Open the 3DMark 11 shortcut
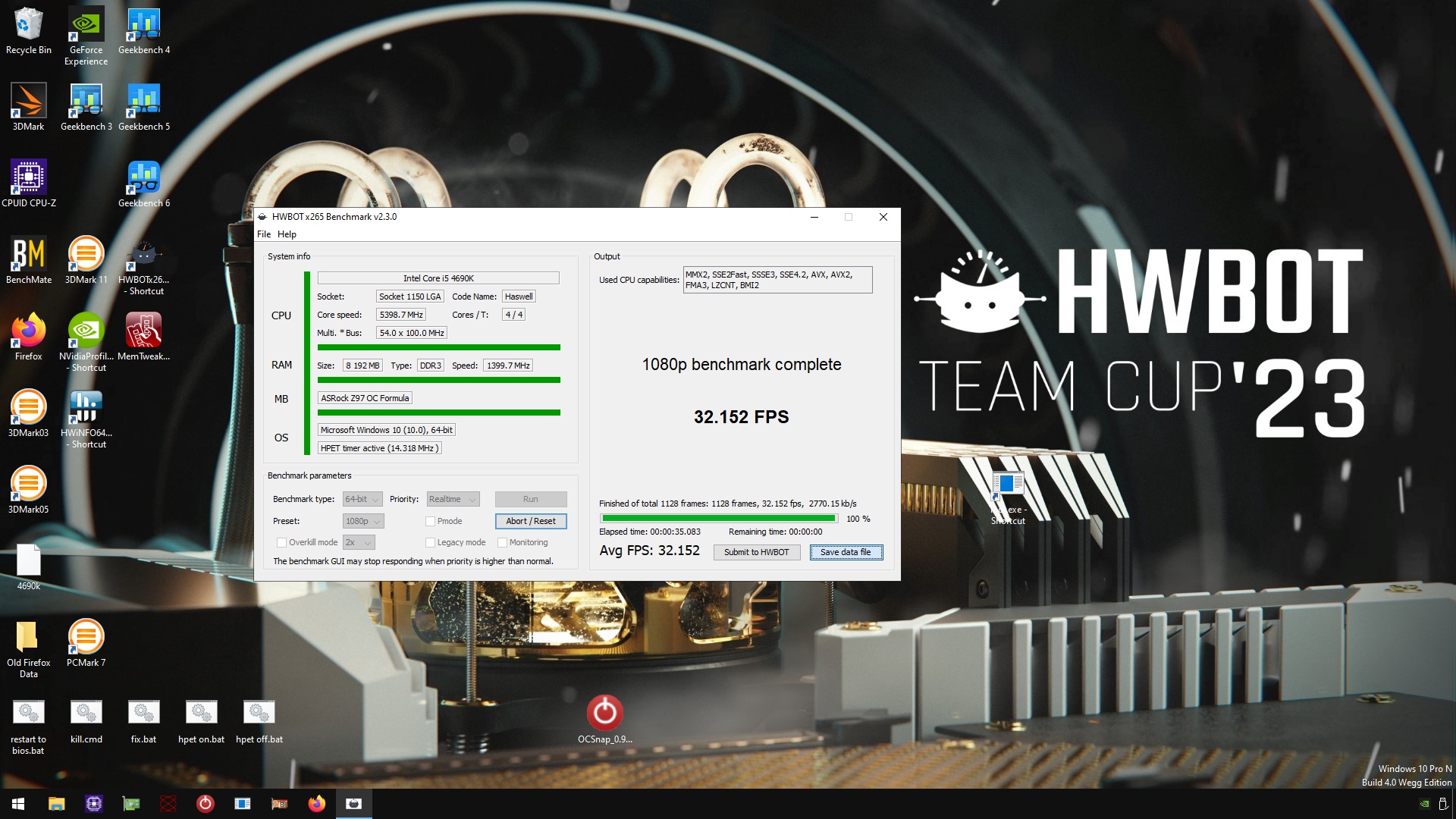 86,260
